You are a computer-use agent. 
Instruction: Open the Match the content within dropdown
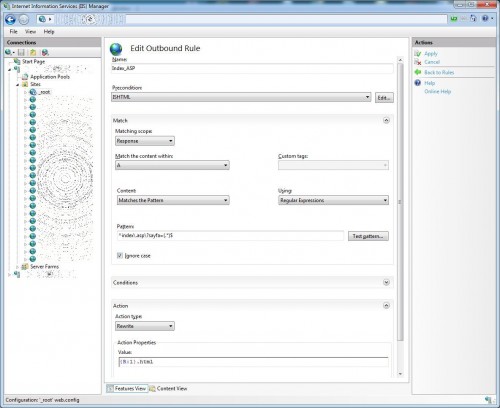172,165
